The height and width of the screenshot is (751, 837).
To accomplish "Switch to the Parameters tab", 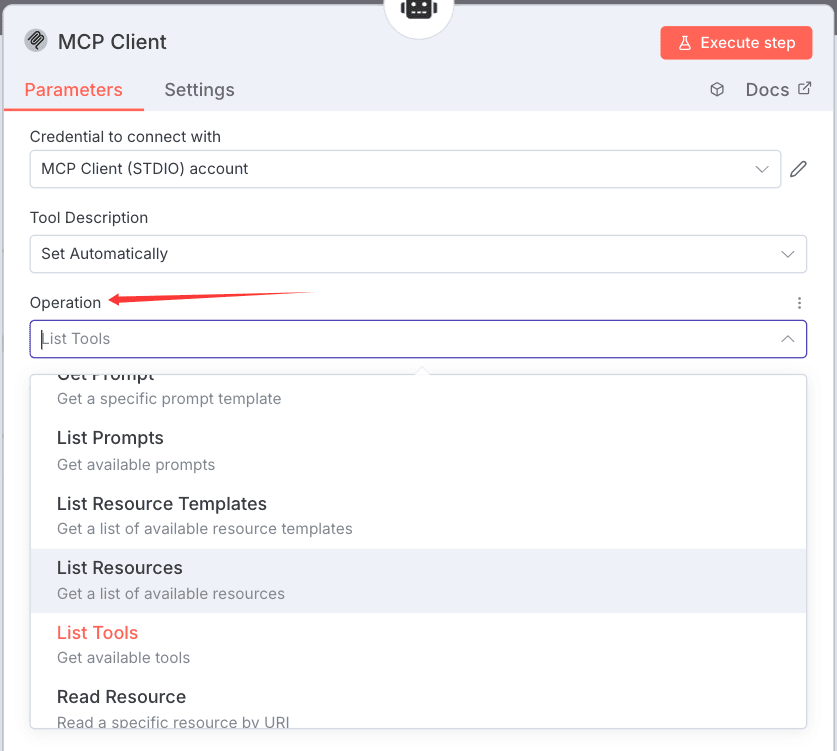I will tap(73, 90).
